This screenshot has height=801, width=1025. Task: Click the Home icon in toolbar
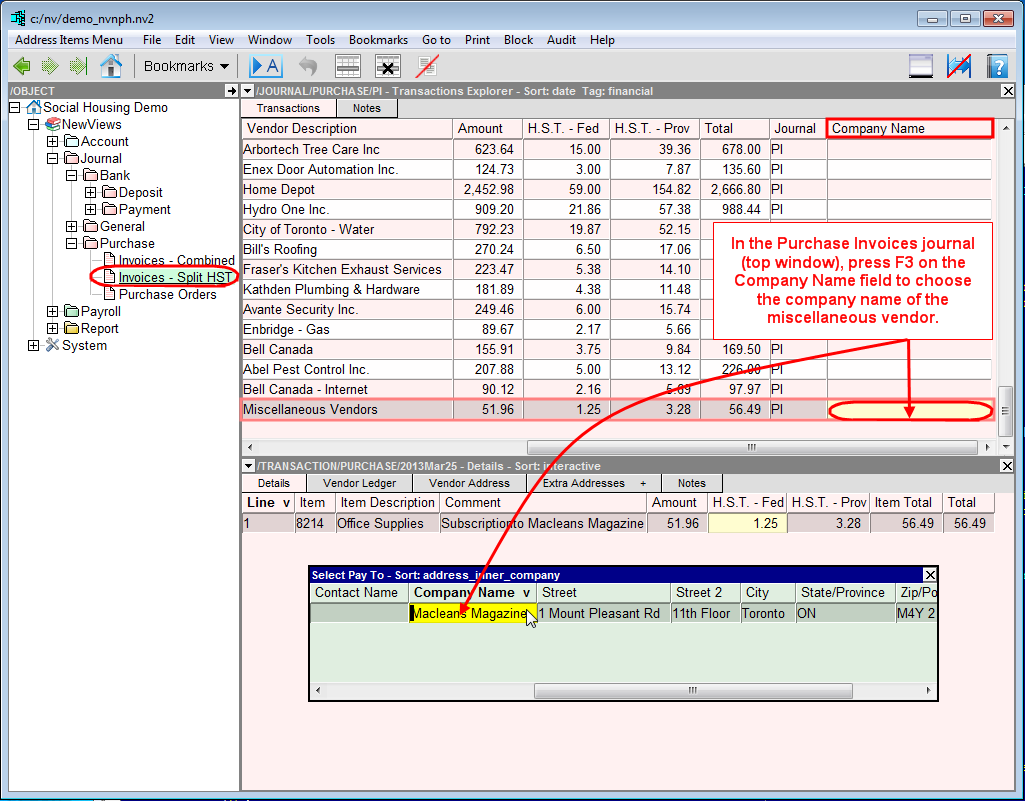111,66
